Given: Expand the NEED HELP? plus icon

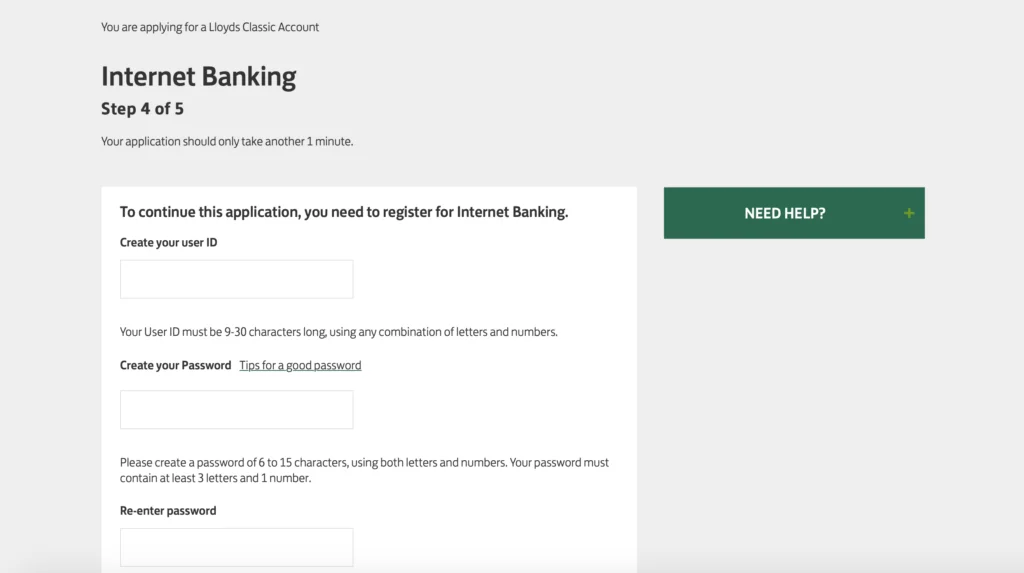Looking at the screenshot, I should pyautogui.click(x=908, y=213).
